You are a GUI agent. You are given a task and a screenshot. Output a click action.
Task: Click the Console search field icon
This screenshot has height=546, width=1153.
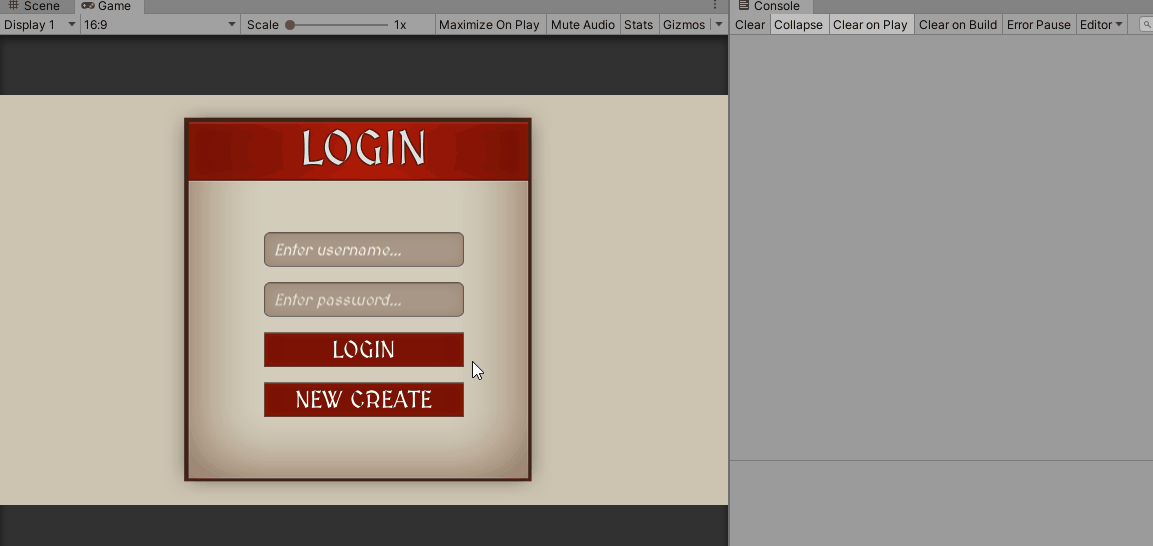[1146, 25]
